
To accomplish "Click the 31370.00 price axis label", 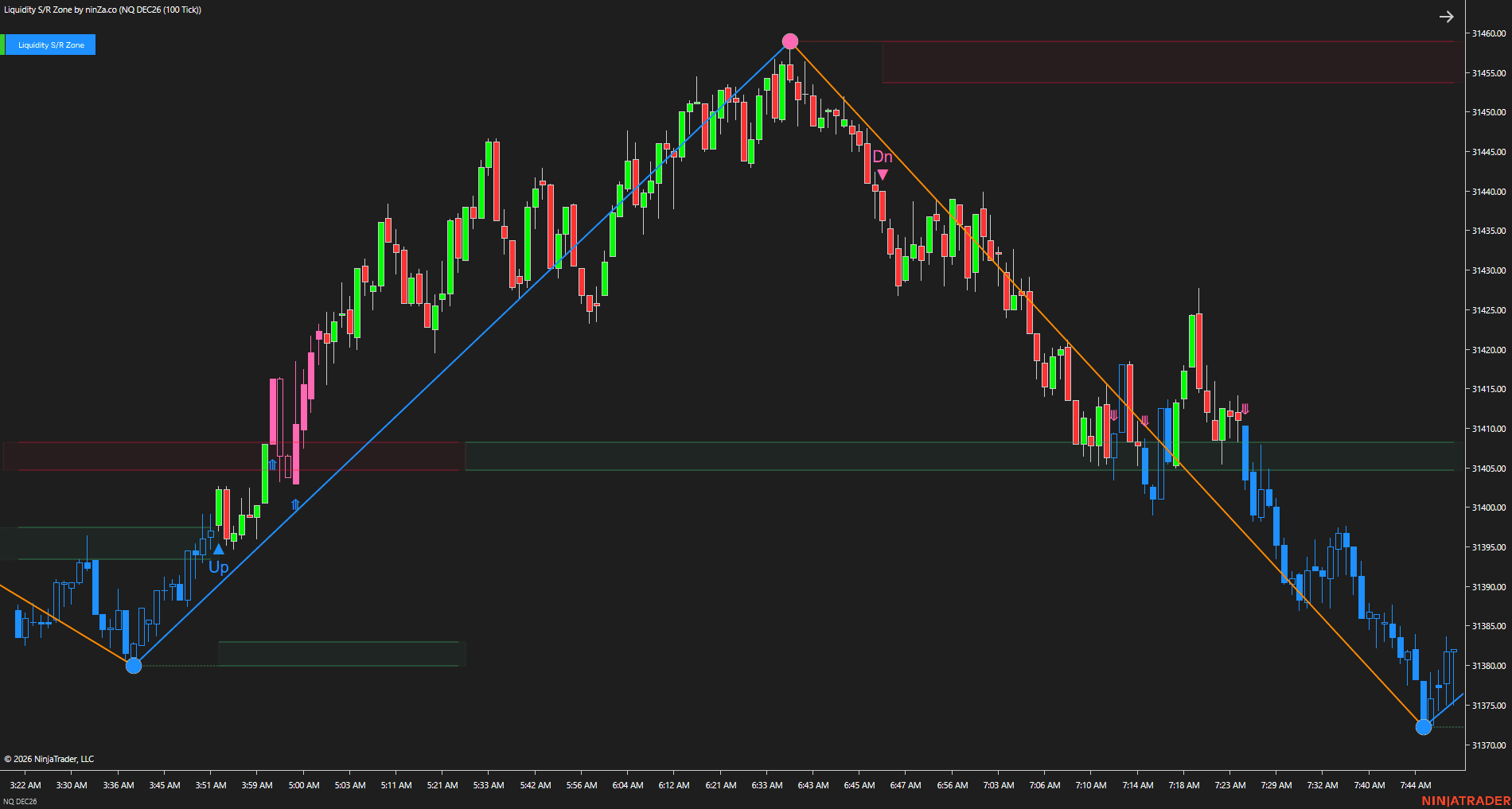I will pos(1488,745).
